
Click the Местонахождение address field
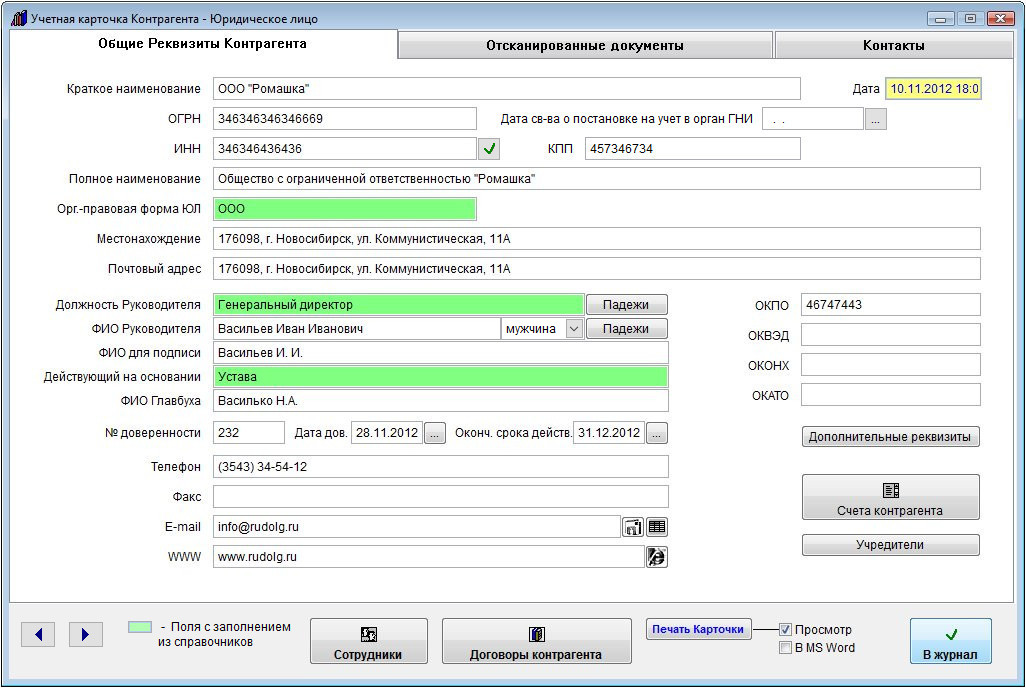pyautogui.click(x=597, y=239)
